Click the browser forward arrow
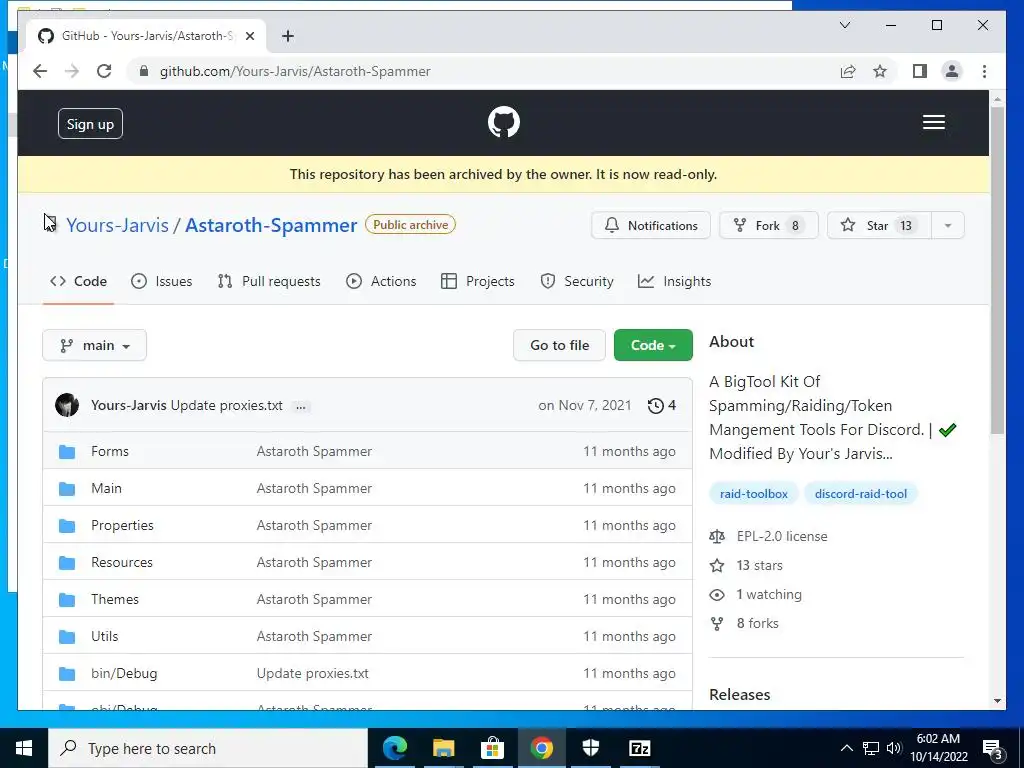The image size is (1024, 768). 72,71
